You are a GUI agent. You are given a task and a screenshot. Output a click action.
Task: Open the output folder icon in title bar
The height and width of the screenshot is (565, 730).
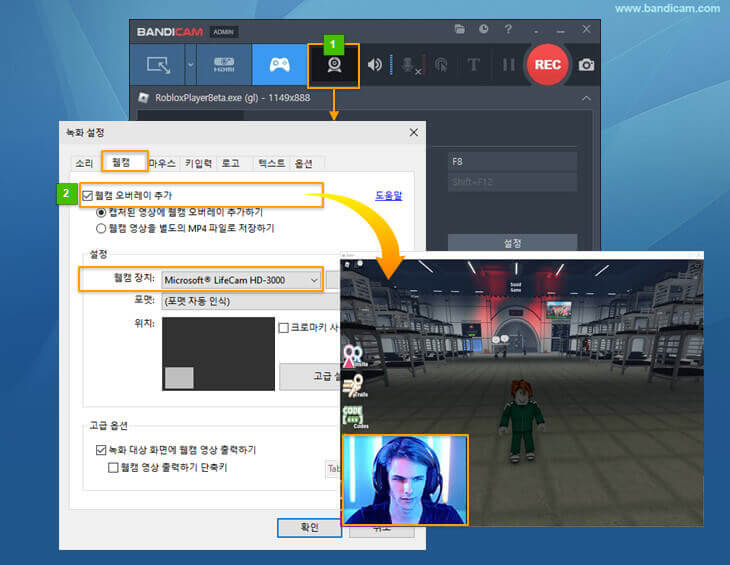(459, 30)
